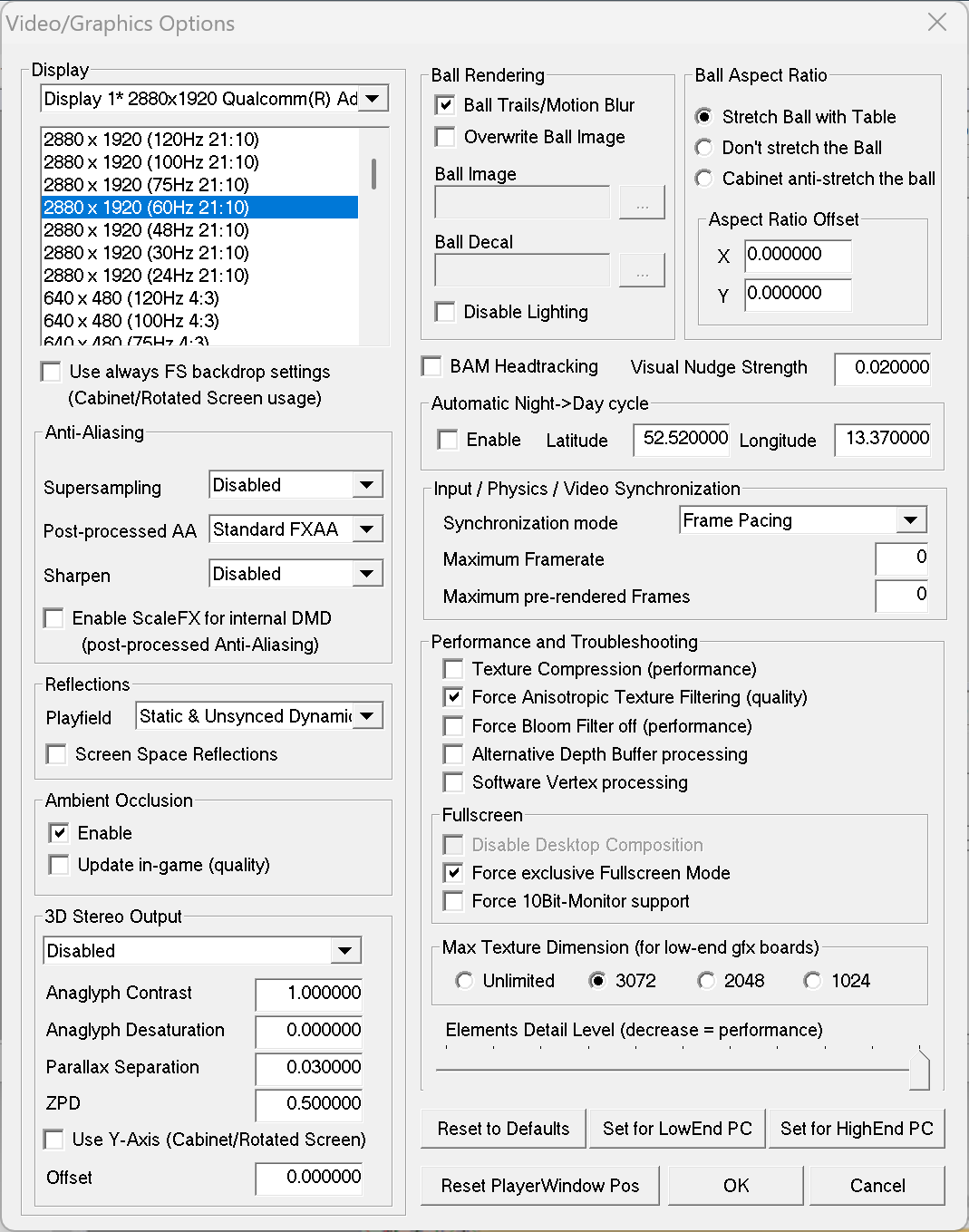Select 2880 x 1920 (120Hz 21:10) resolution
969x1232 pixels.
pyautogui.click(x=199, y=140)
